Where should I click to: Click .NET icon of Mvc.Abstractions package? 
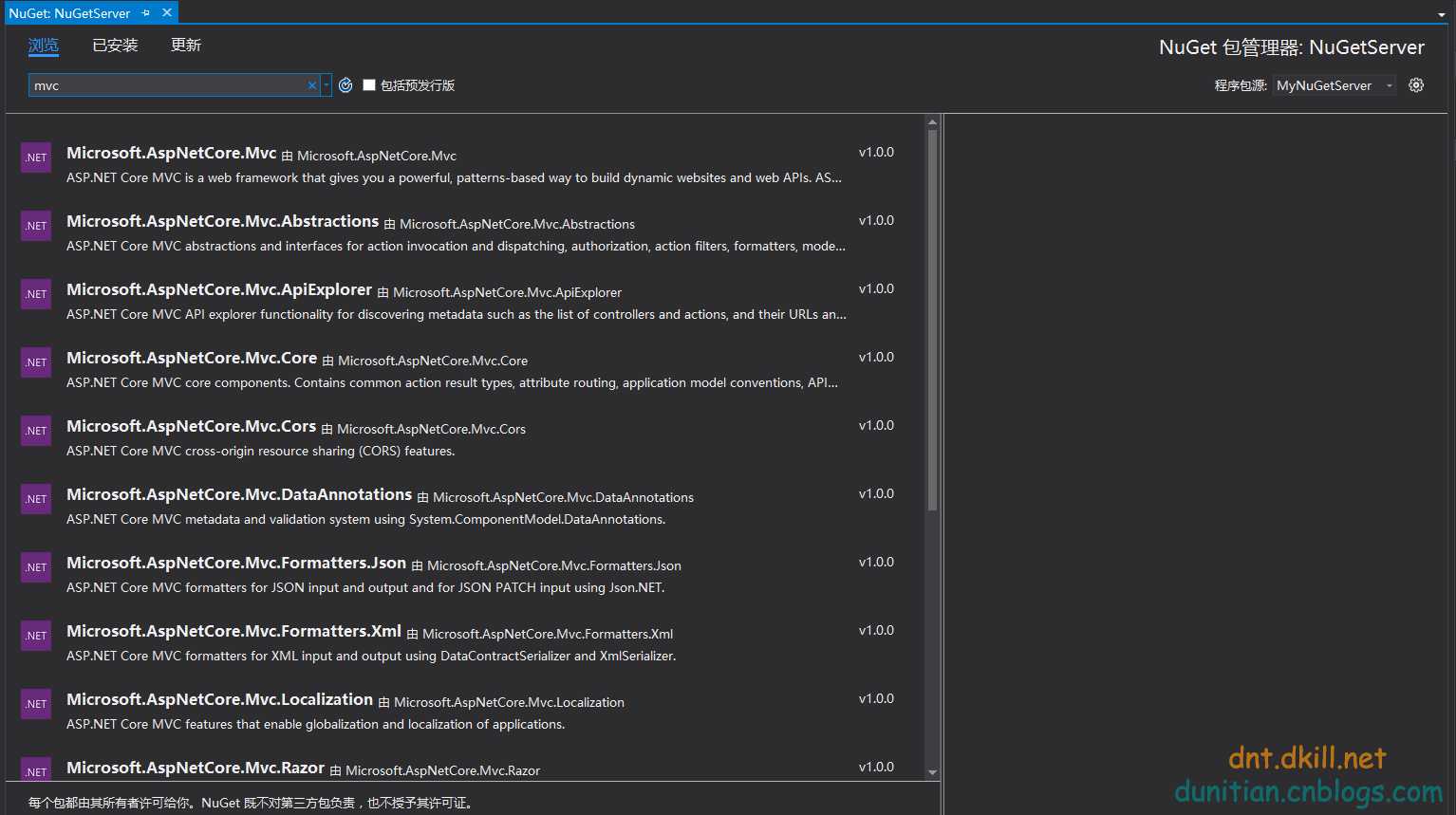pos(36,226)
